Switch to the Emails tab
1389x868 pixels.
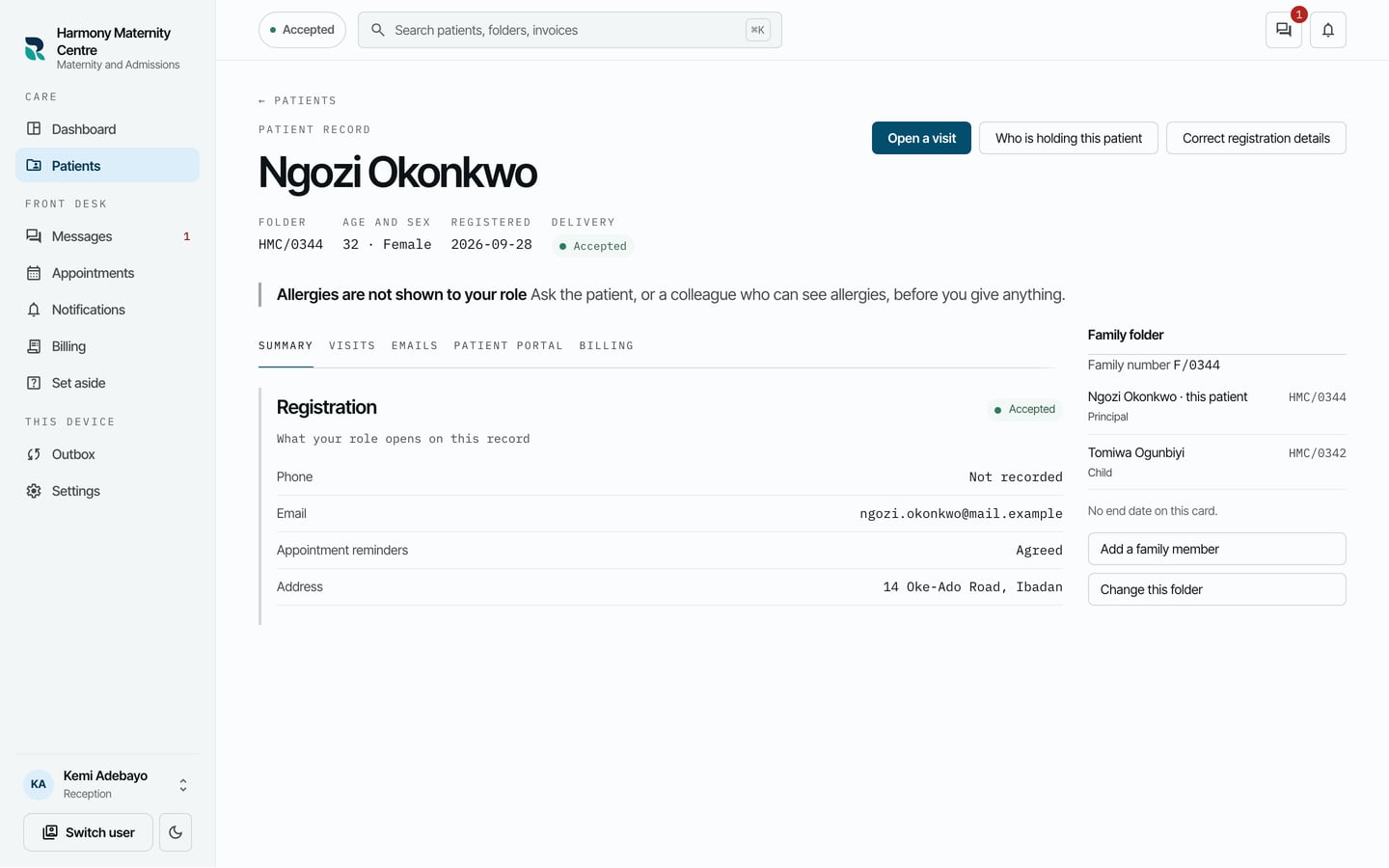415,345
